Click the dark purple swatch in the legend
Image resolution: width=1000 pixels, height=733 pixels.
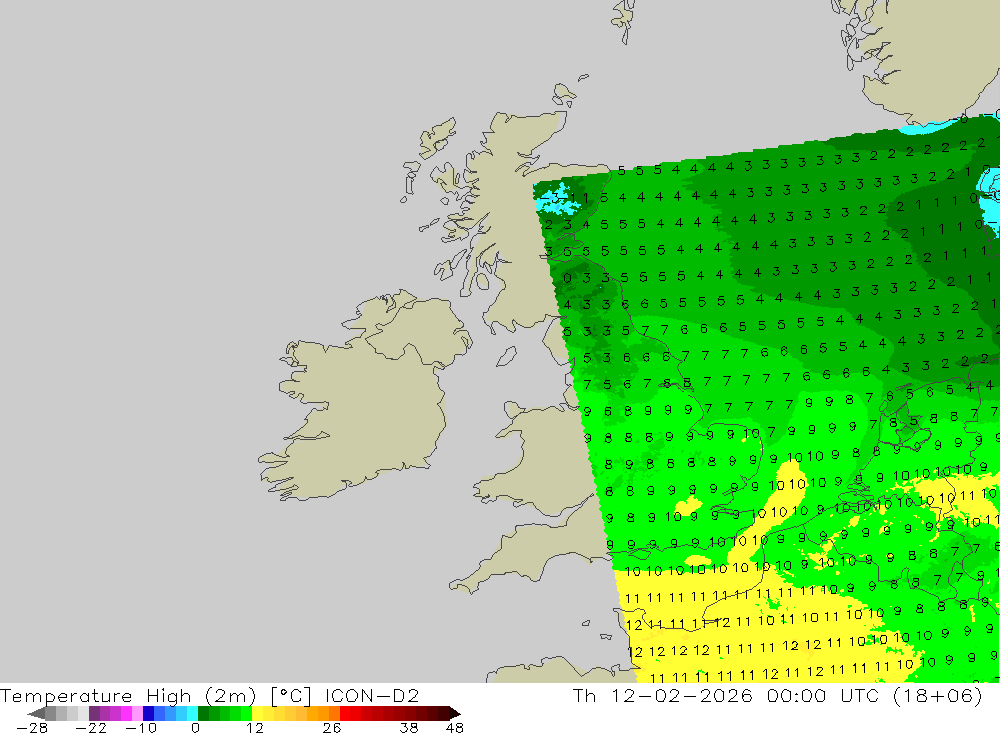(x=94, y=713)
